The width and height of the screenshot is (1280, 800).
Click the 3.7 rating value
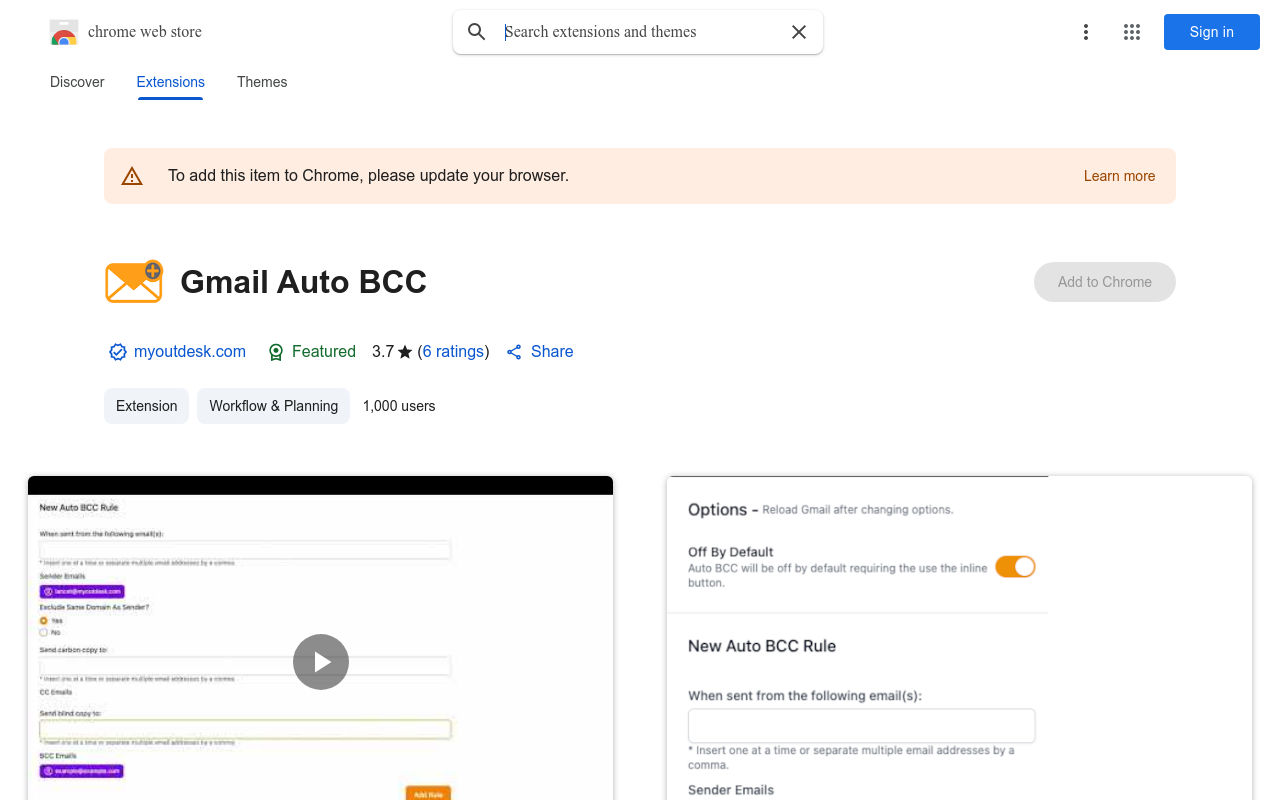tap(383, 352)
